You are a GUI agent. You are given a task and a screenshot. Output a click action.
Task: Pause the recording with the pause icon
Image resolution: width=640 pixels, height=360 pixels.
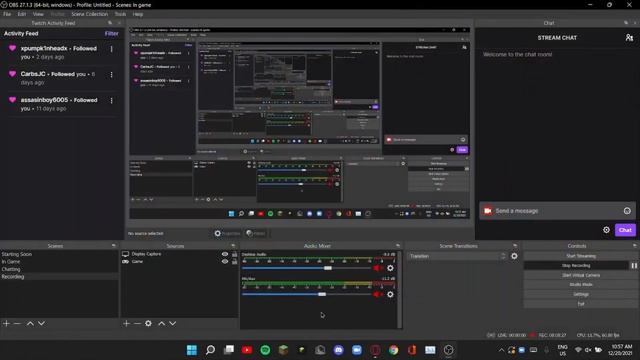point(634,266)
